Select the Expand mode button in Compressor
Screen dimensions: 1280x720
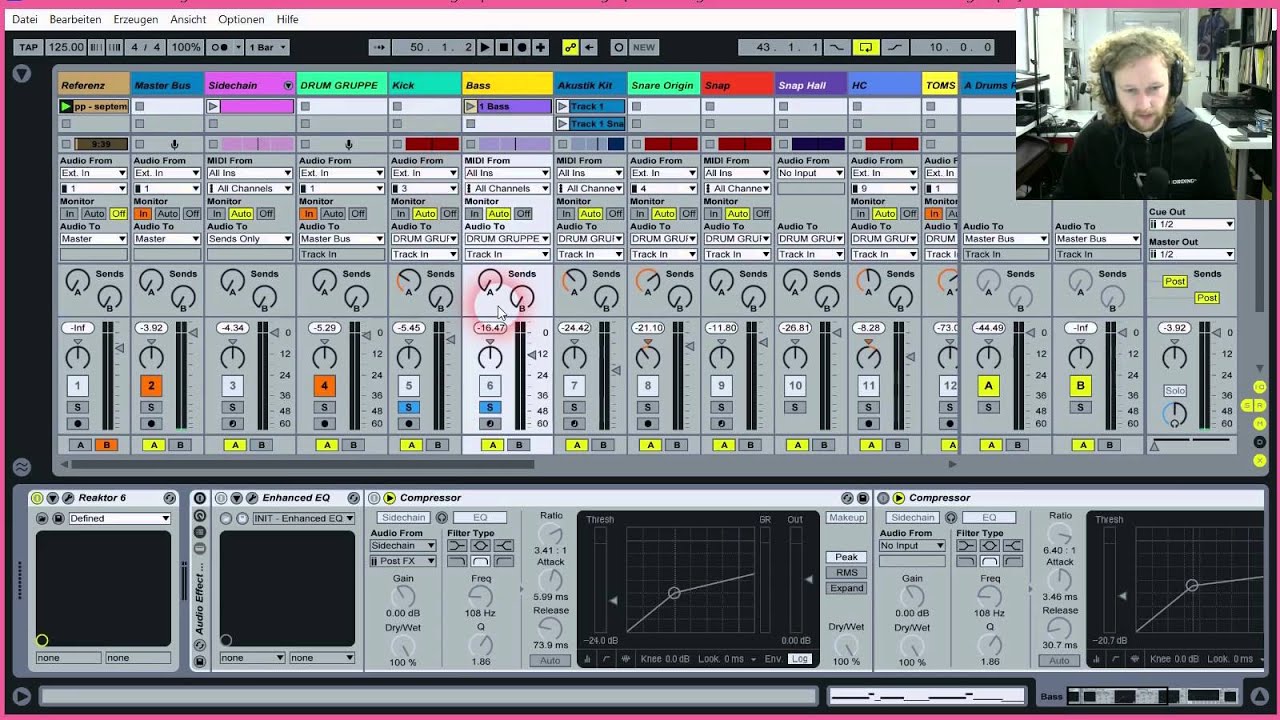tap(846, 588)
